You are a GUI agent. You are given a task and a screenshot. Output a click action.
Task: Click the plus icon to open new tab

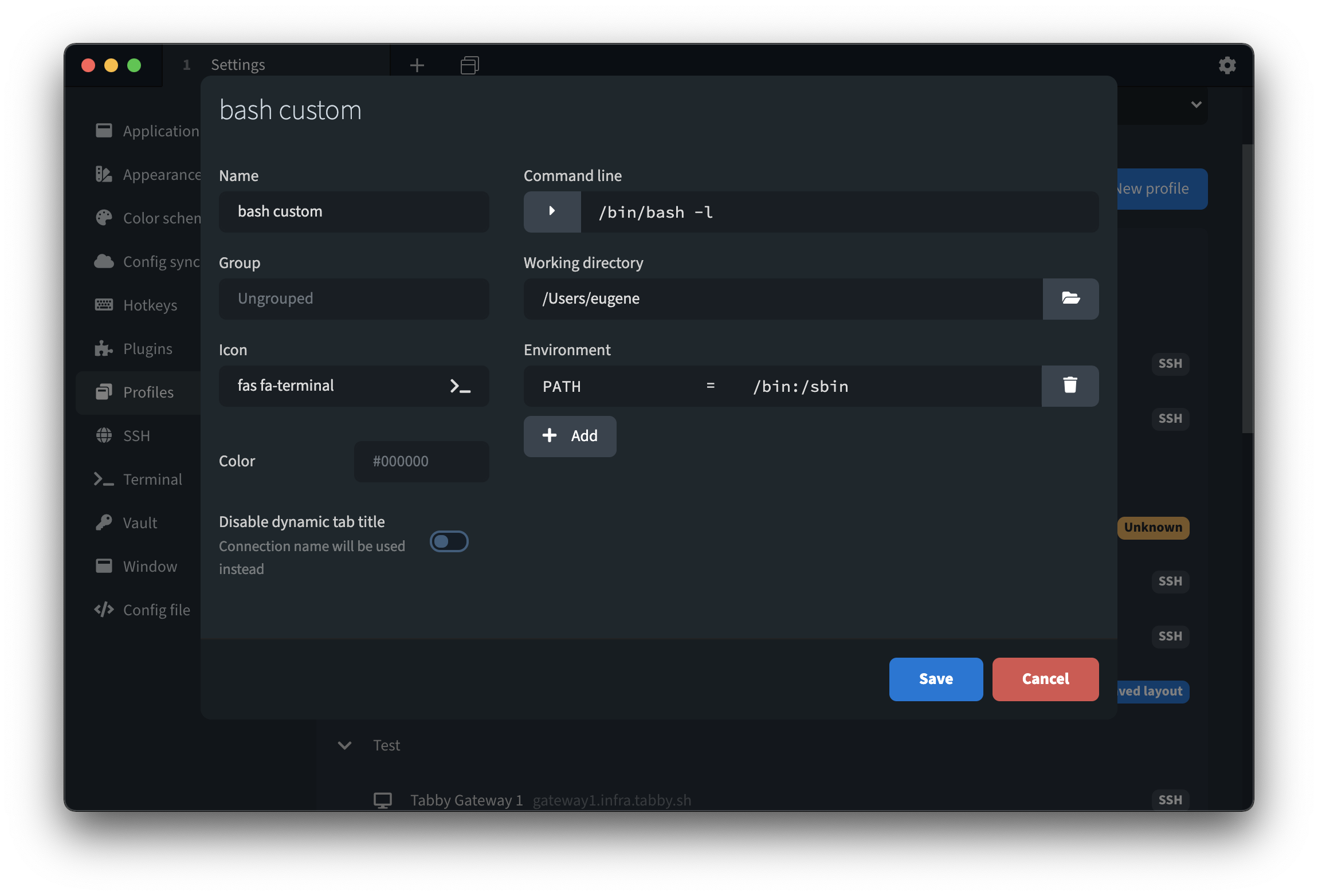[417, 65]
